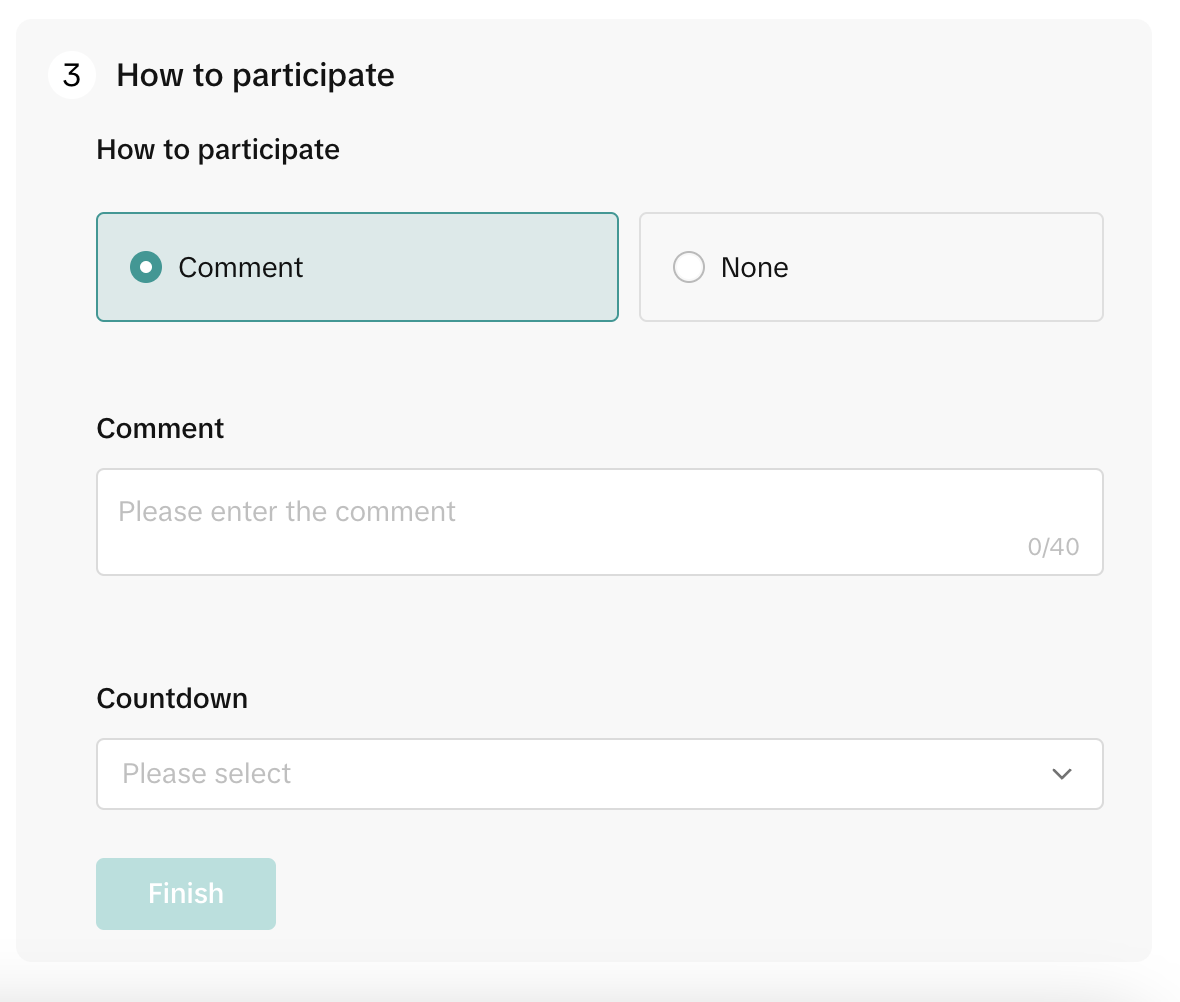Open the Countdown "Please select" dropdown
This screenshot has height=1002, width=1180.
click(x=599, y=774)
